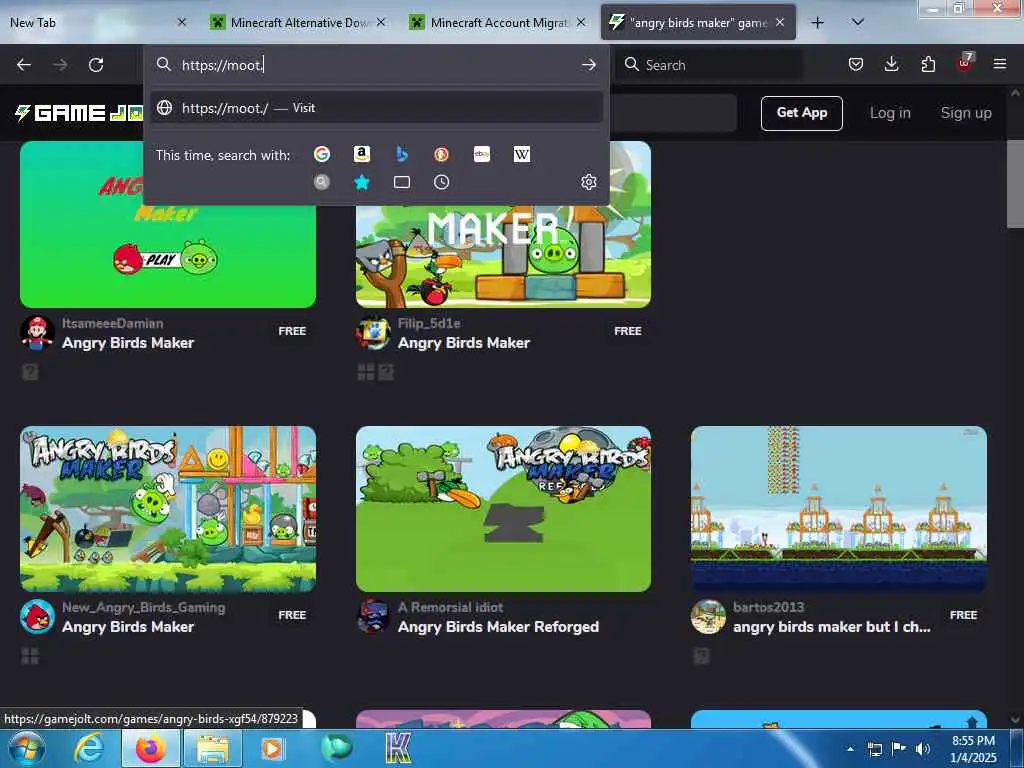This screenshot has width=1024, height=768.
Task: Go back to the previous page
Action: tap(24, 65)
